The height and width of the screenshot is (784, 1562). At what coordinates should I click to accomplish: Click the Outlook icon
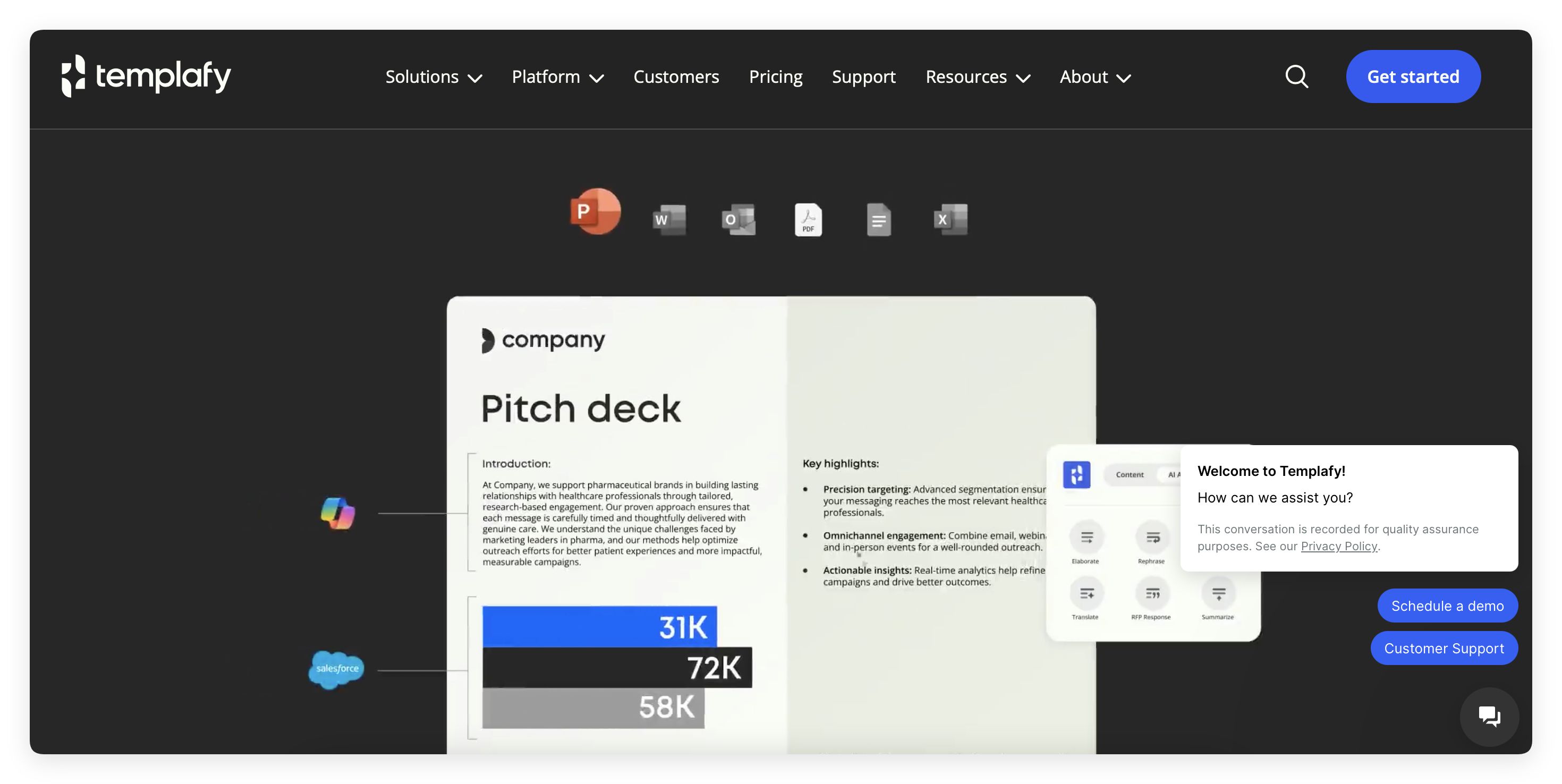click(738, 219)
